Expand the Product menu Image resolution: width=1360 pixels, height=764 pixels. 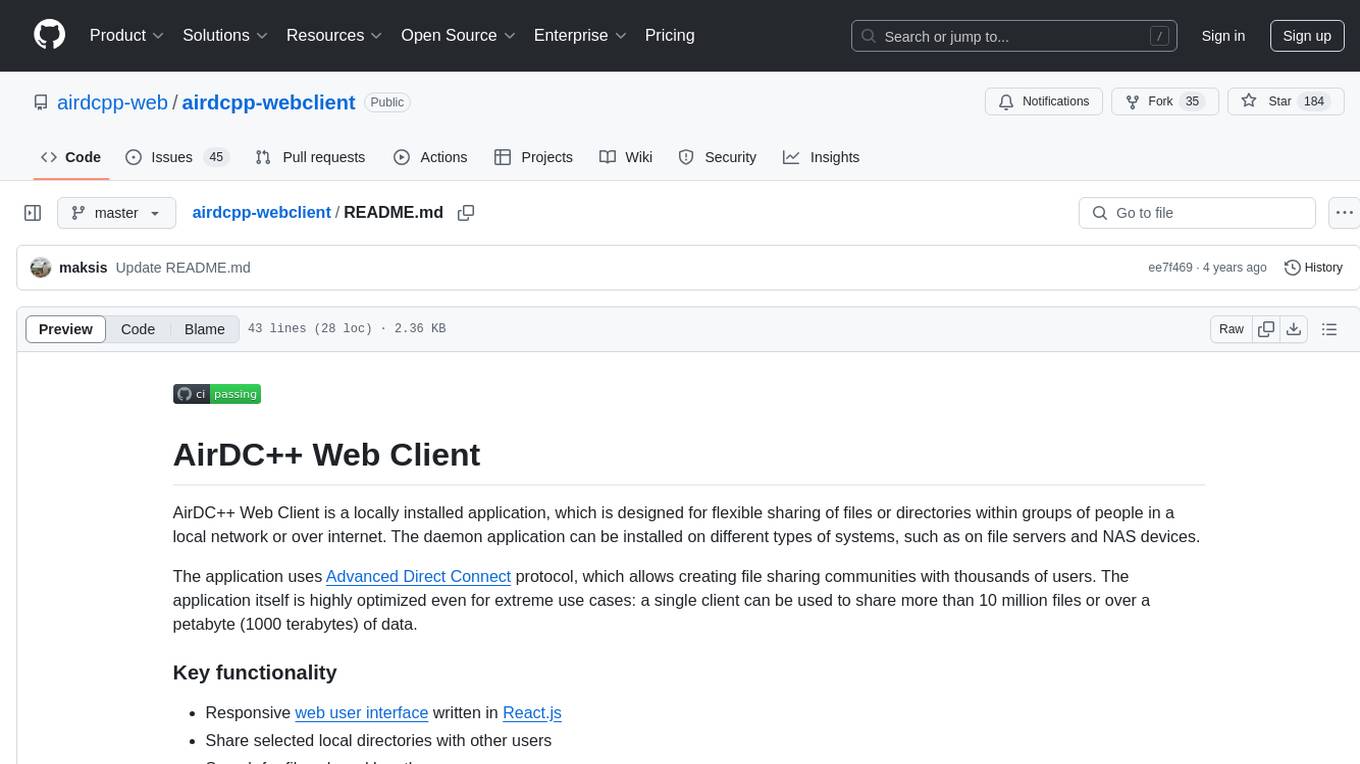[127, 35]
